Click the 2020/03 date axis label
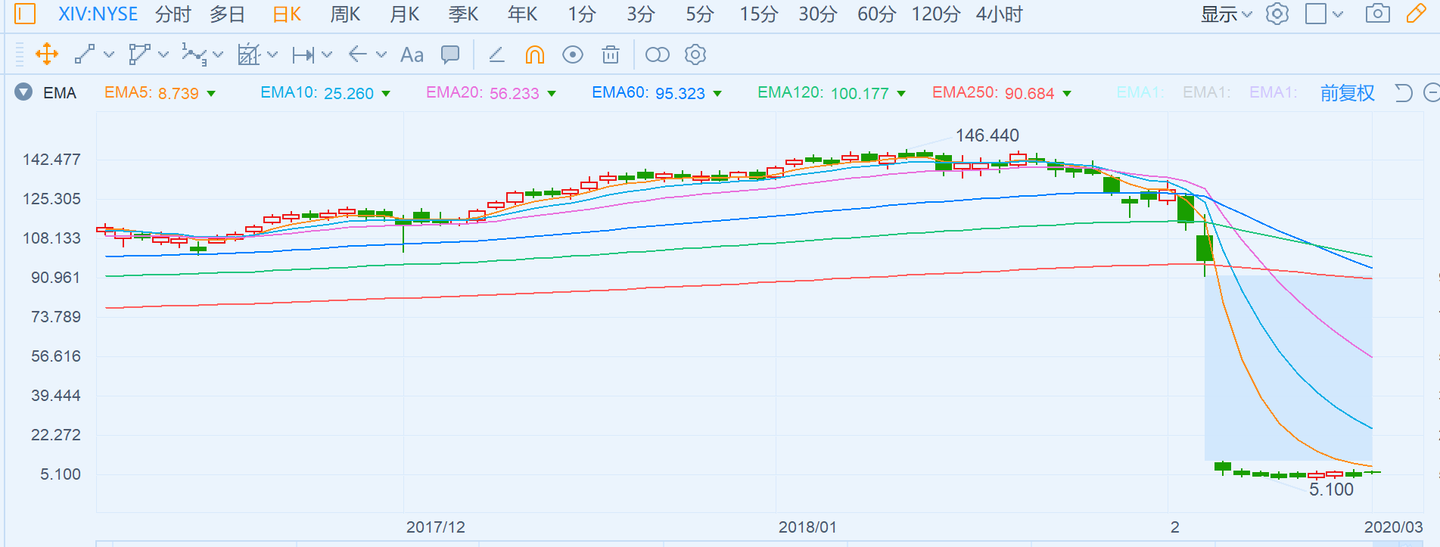1440x547 pixels. [1393, 526]
